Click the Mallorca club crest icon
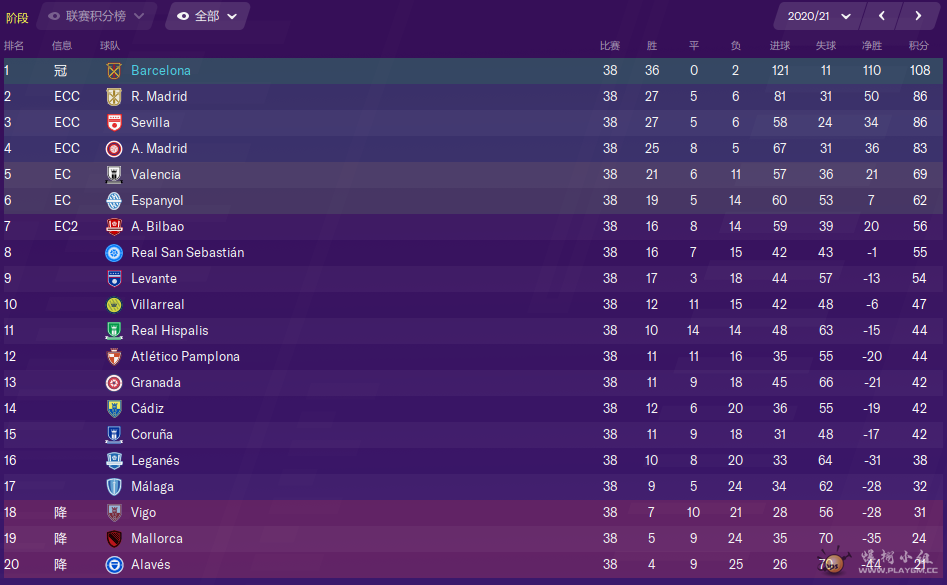The height and width of the screenshot is (585, 947). [x=114, y=539]
